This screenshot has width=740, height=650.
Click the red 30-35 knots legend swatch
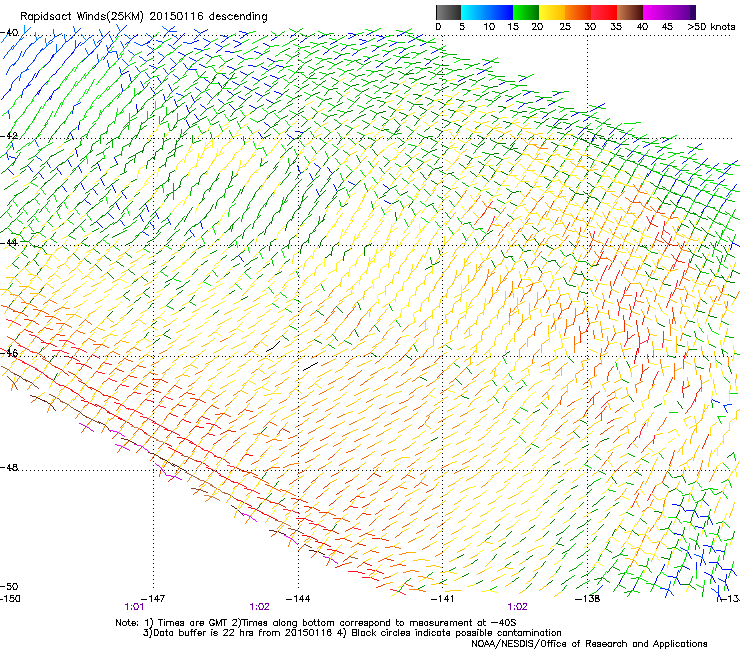pos(604,12)
